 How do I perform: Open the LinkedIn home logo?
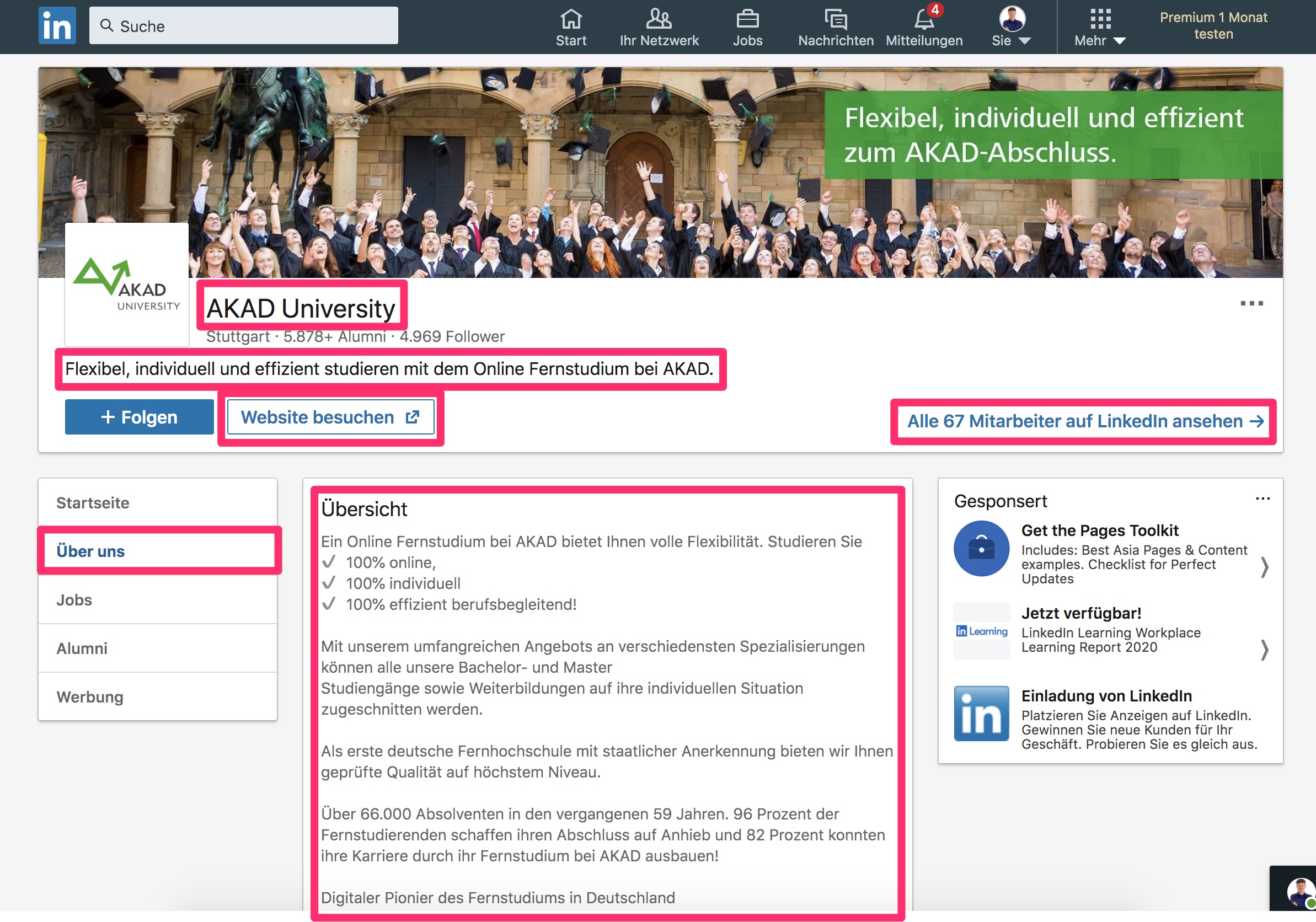[57, 26]
